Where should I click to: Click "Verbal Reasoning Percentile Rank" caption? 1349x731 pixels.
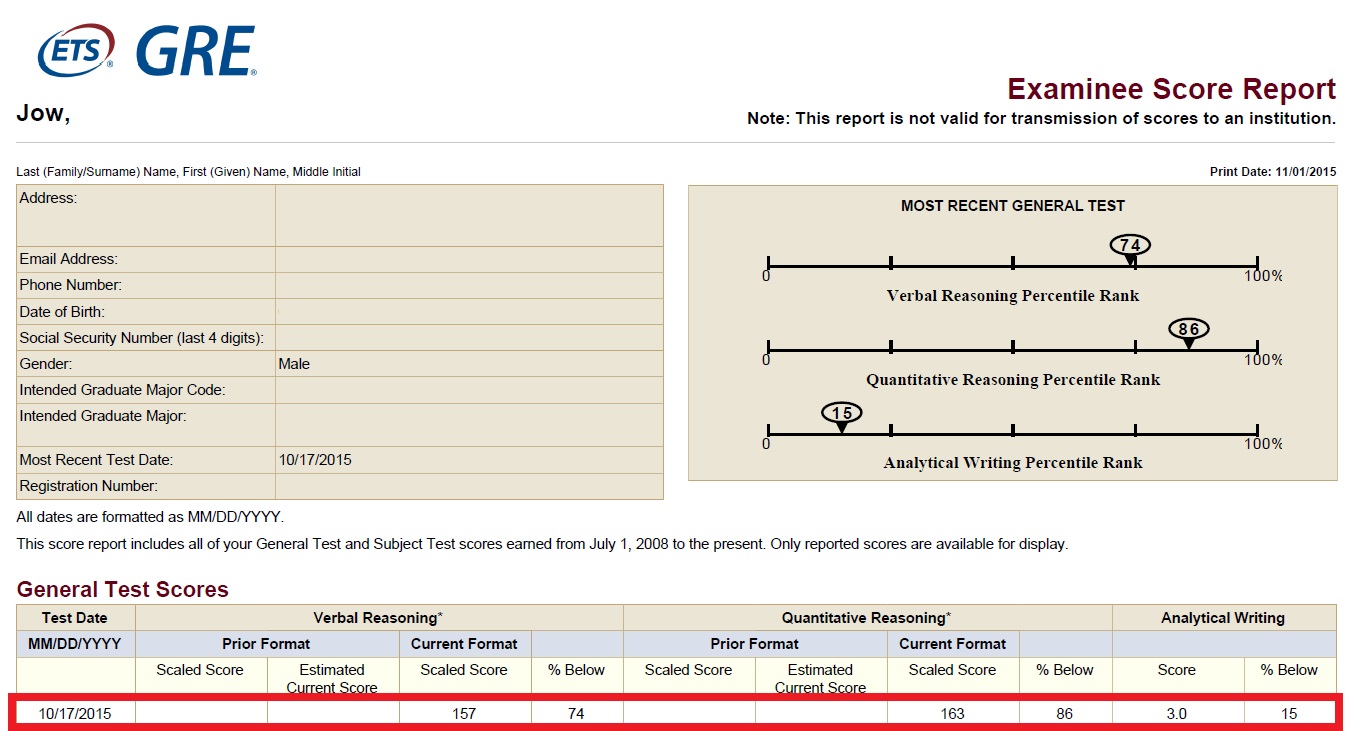(1013, 296)
